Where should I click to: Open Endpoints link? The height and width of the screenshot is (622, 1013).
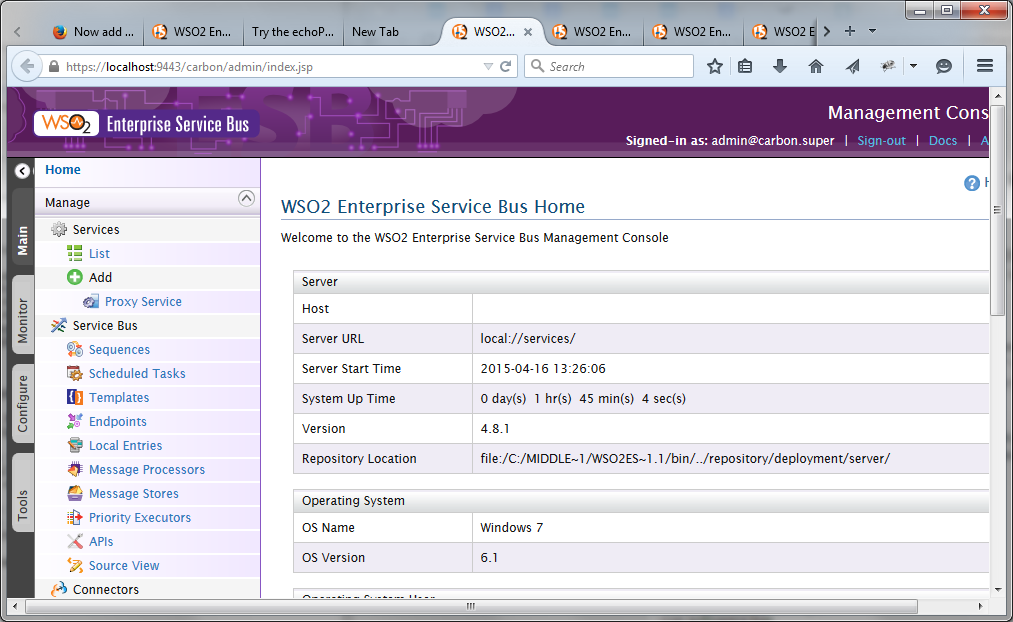(x=118, y=421)
